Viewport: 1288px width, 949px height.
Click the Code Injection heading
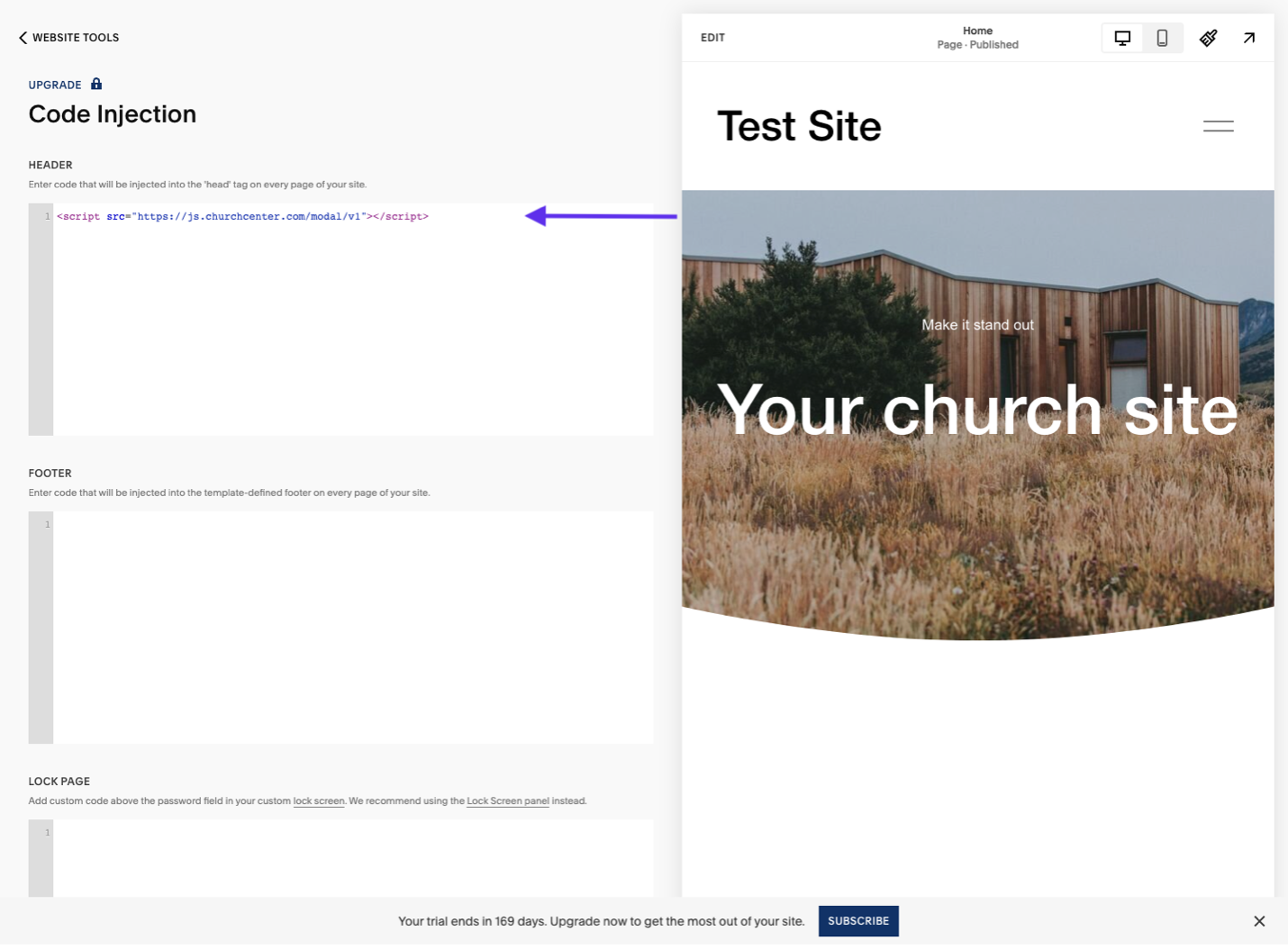[113, 114]
